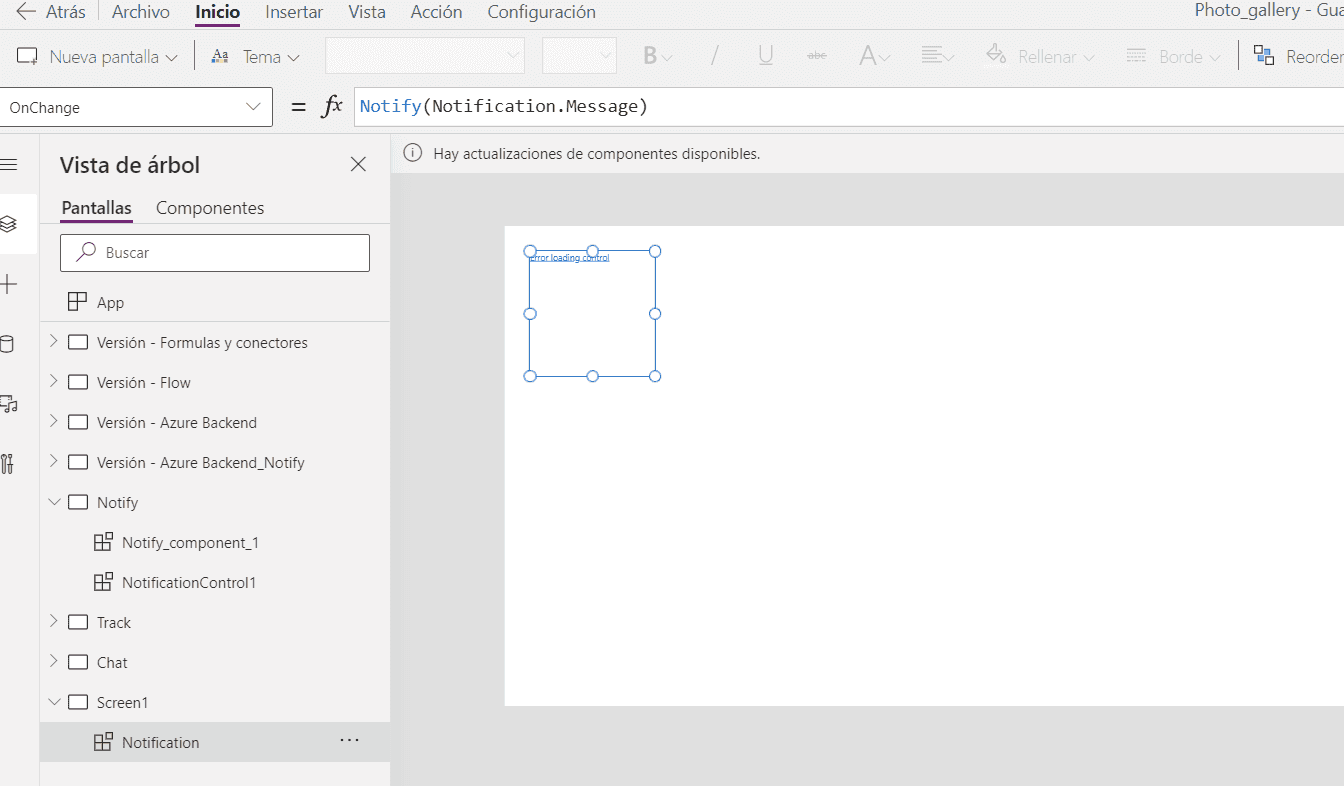The image size is (1344, 786).
Task: Click the info icon in notification bar
Action: (412, 153)
